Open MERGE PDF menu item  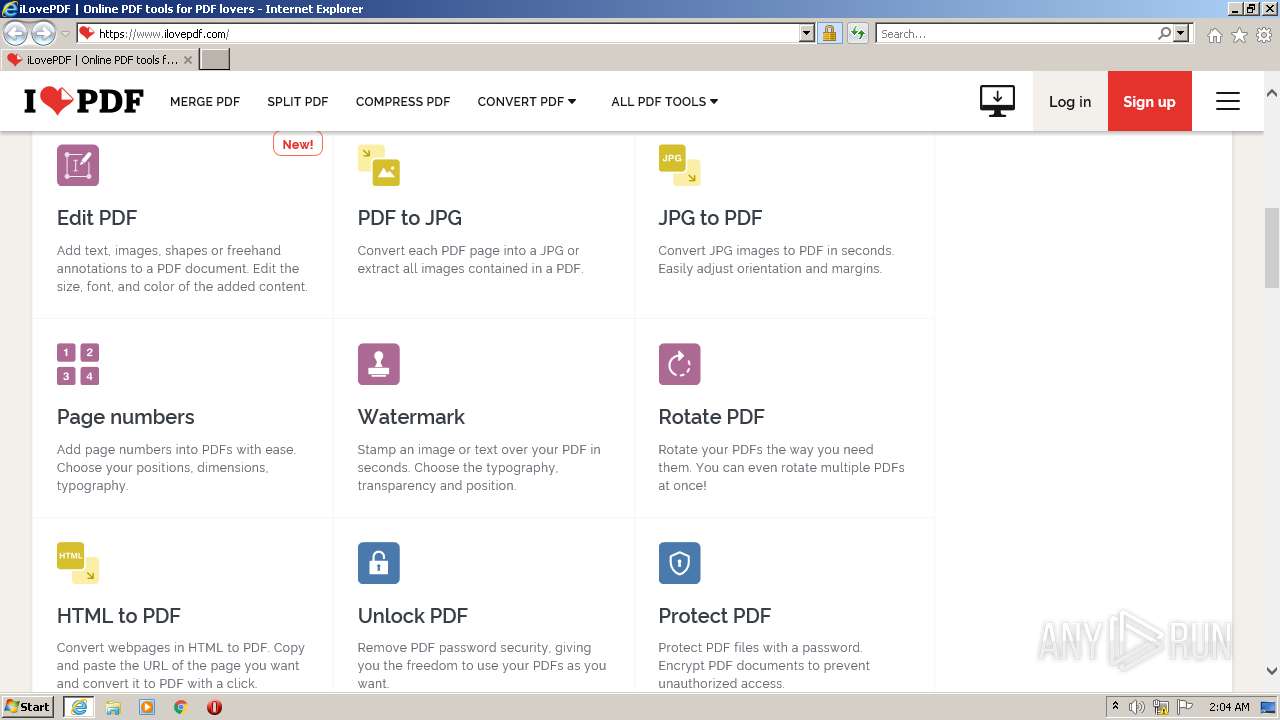pos(205,101)
